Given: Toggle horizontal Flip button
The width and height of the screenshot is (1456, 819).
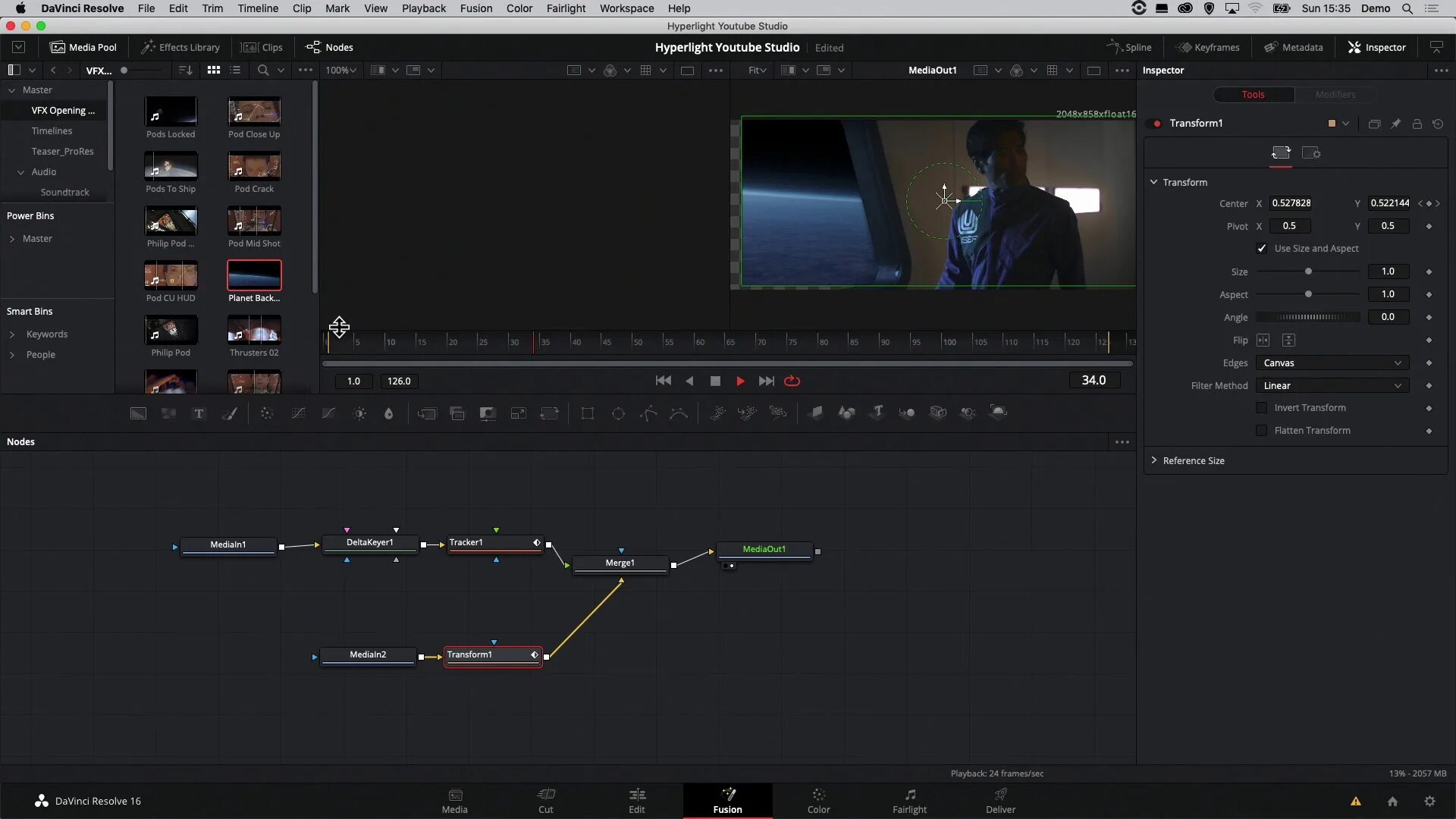Looking at the screenshot, I should 1263,340.
